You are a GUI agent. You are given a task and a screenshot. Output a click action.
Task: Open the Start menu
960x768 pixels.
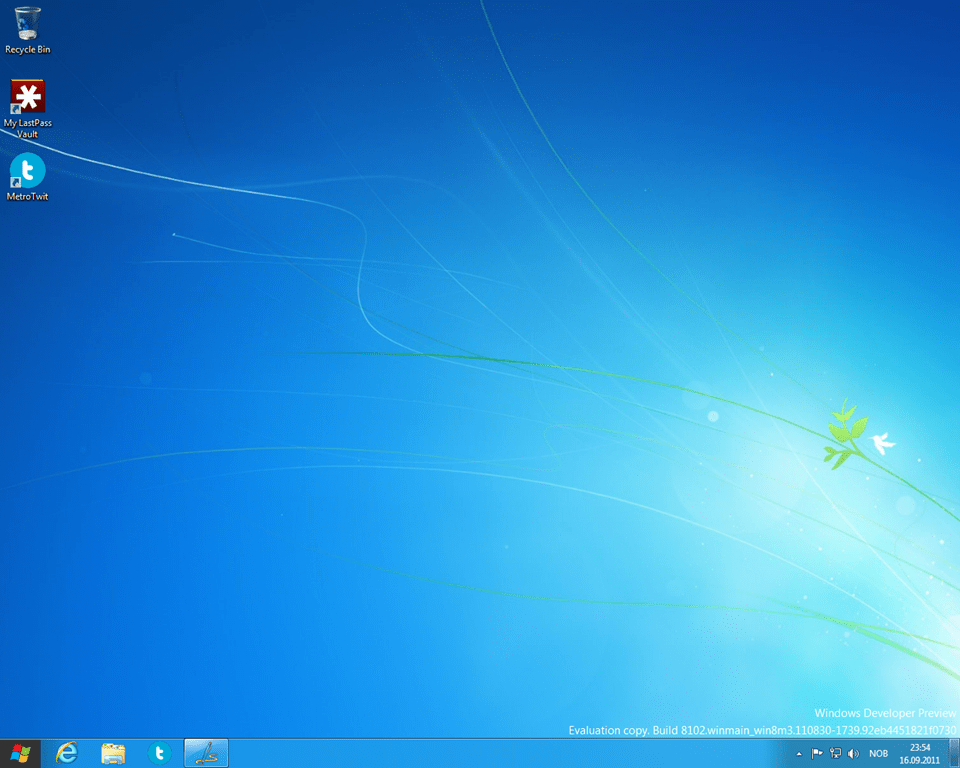click(x=19, y=753)
